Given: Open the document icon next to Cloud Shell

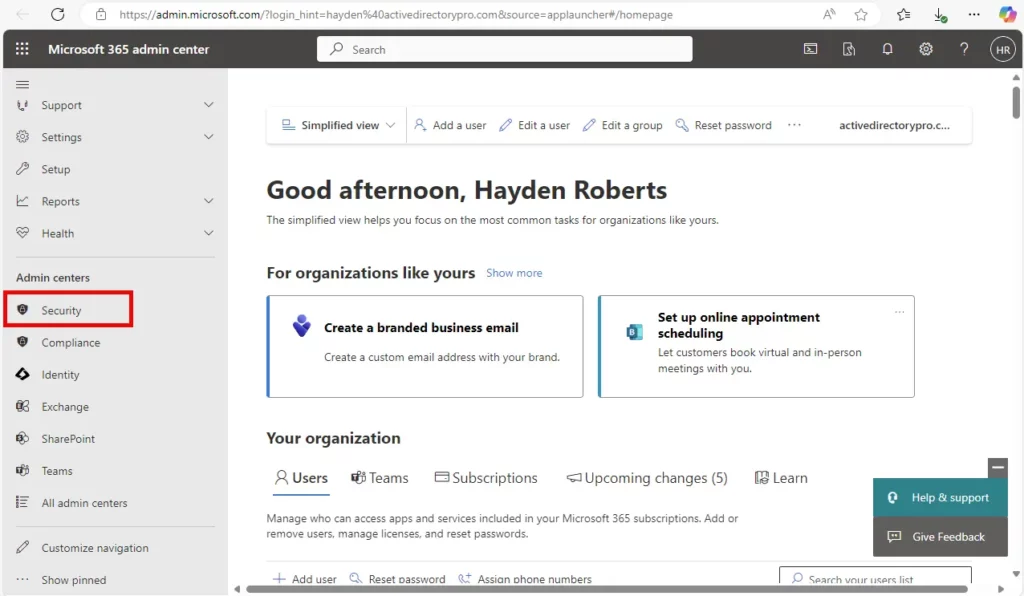Looking at the screenshot, I should point(849,49).
